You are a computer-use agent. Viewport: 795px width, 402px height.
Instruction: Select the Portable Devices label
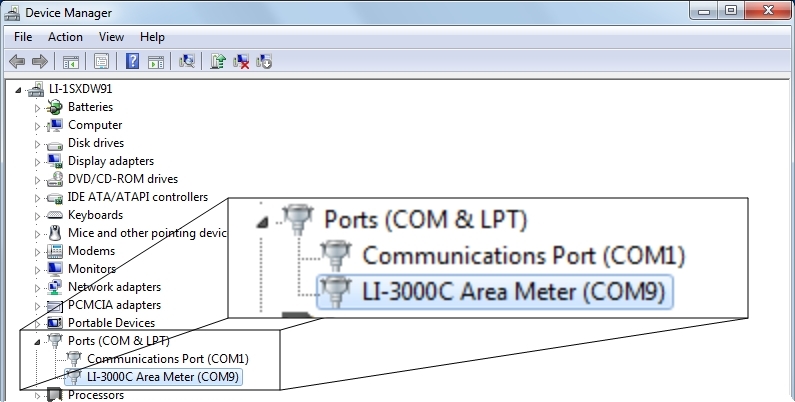[x=112, y=323]
